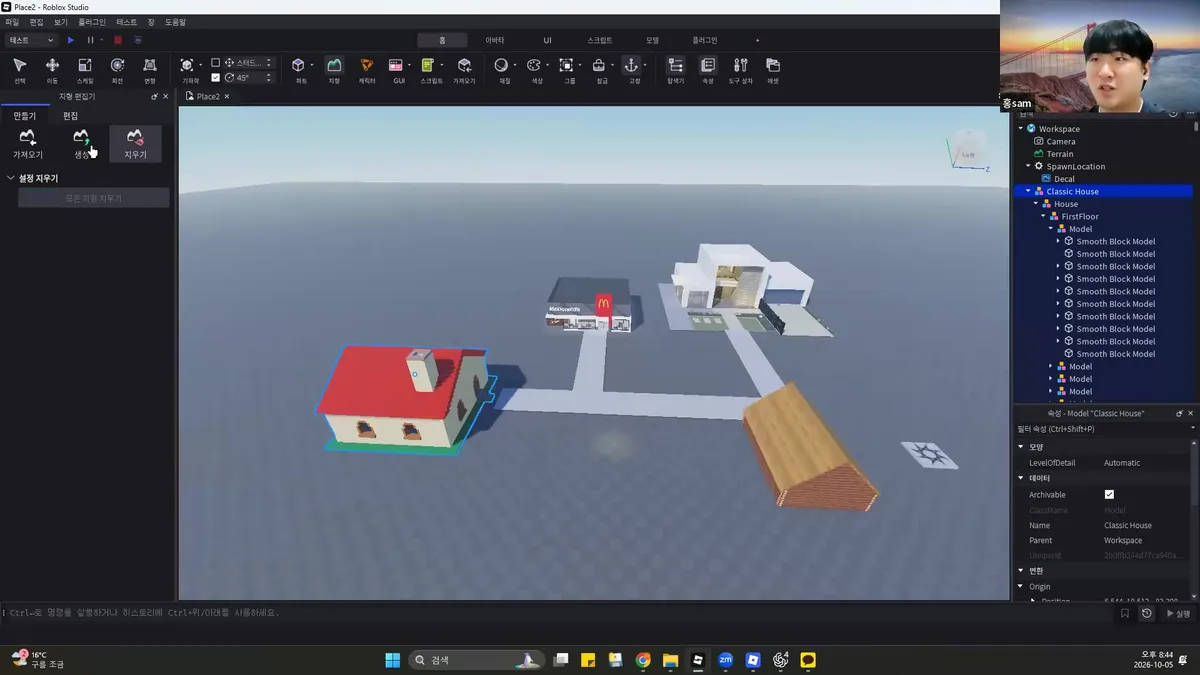Image resolution: width=1200 pixels, height=675 pixels.
Task: Choose the 스케일 (Scale) tool
Action: point(85,69)
